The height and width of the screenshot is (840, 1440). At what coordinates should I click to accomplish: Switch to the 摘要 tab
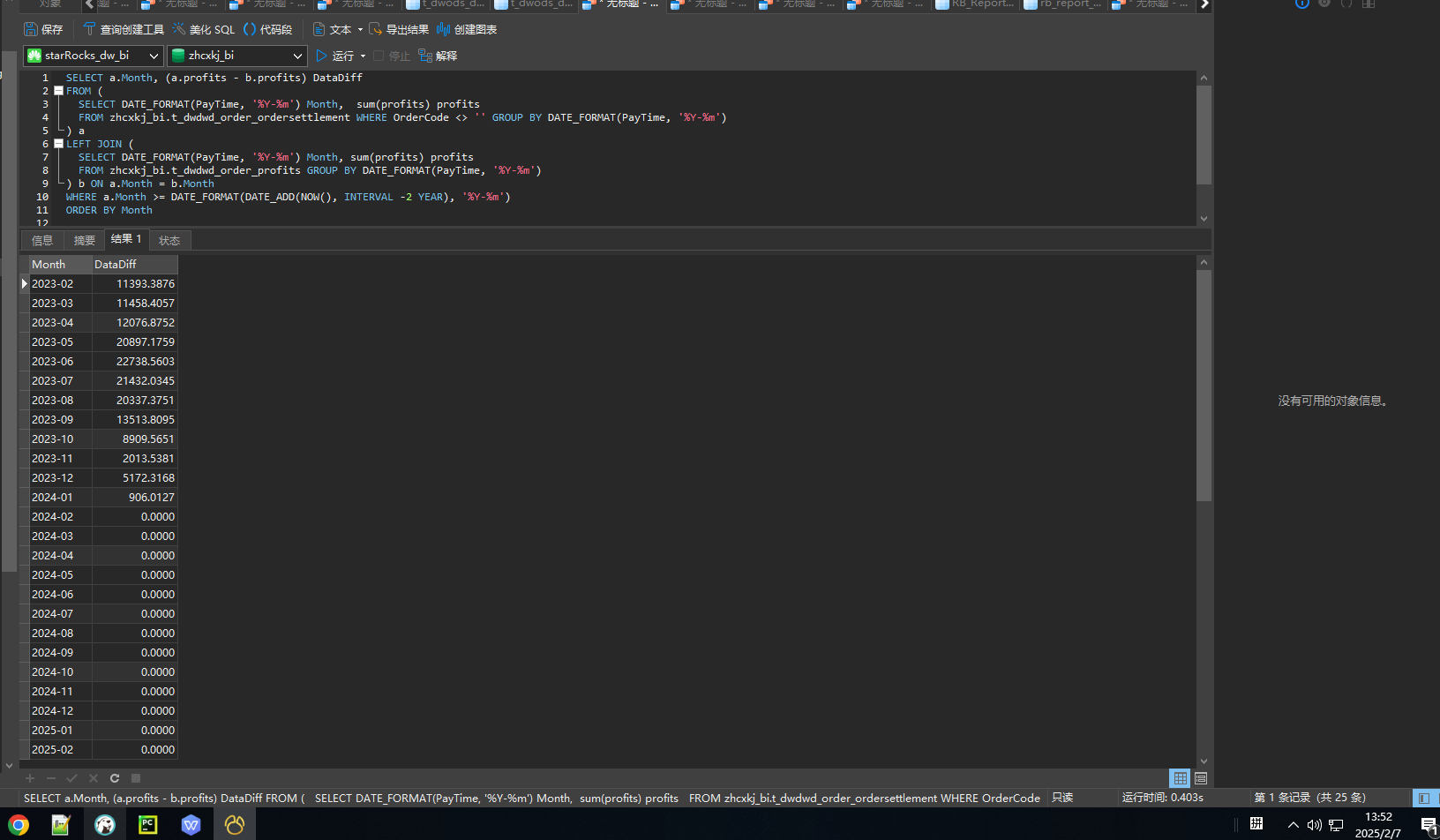pos(85,240)
